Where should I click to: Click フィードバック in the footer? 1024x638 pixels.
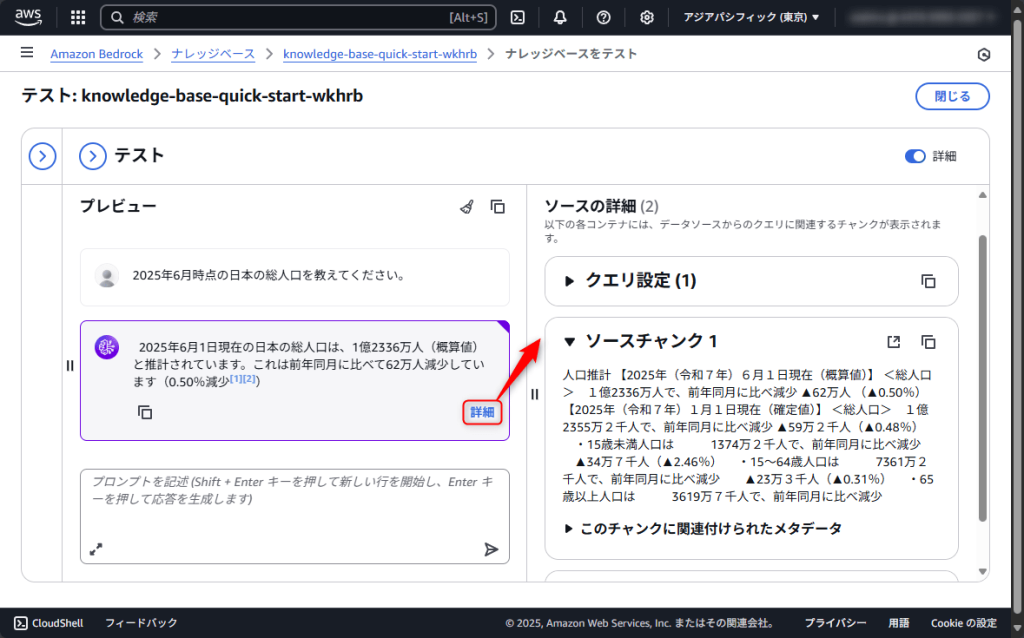tap(141, 623)
